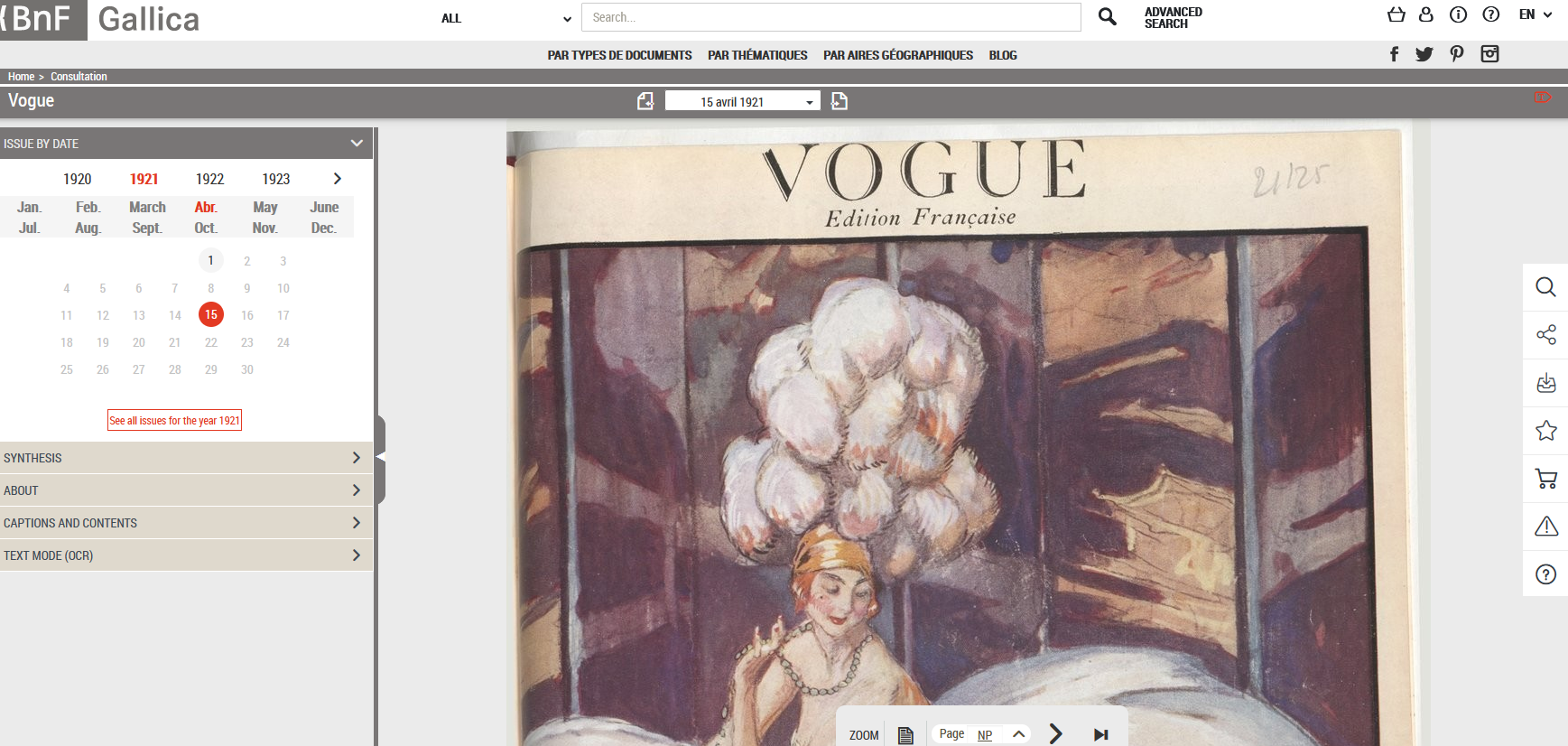Click into the Search field
Screen dimensions: 1568x746
tap(831, 17)
